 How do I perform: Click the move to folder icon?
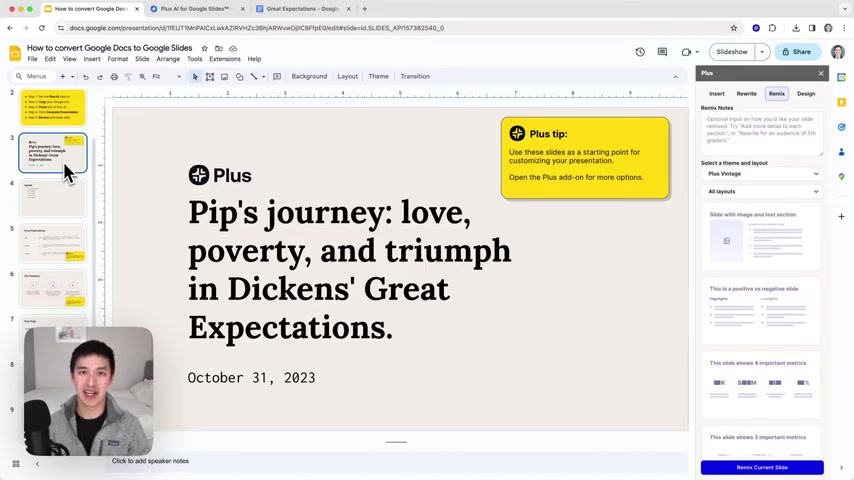[x=218, y=48]
